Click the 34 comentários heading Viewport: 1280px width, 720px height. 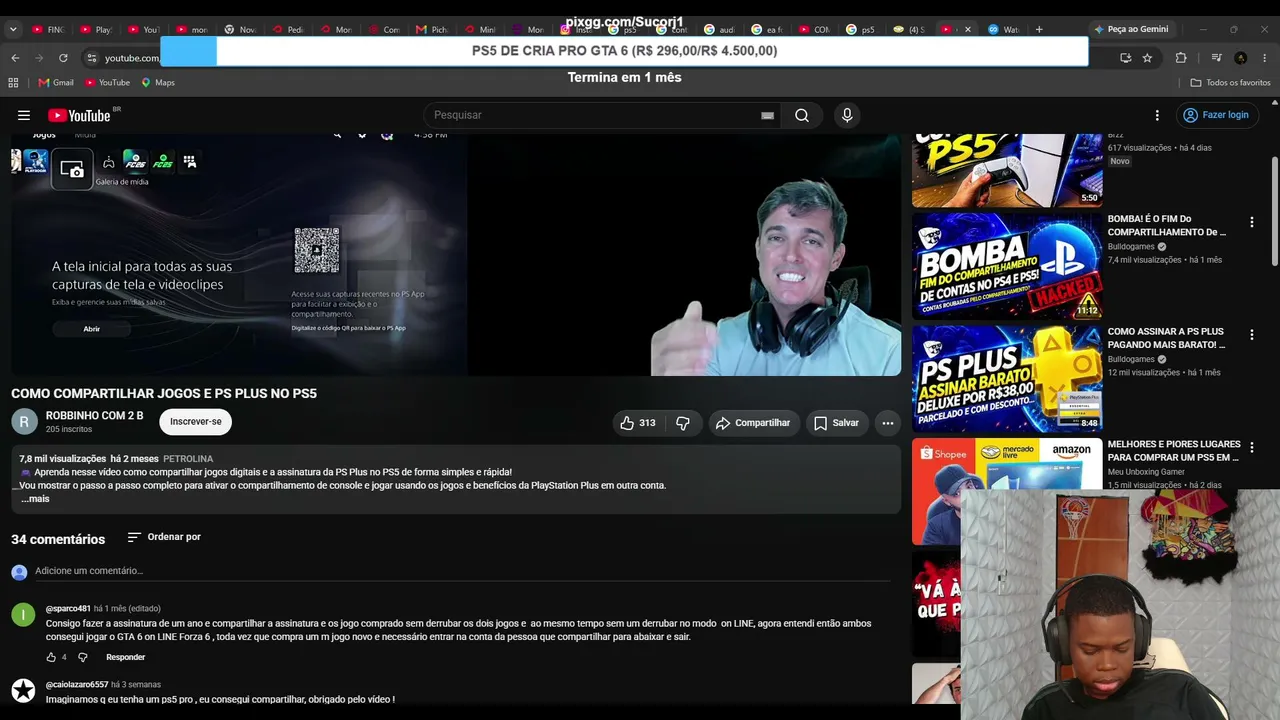pyautogui.click(x=58, y=539)
